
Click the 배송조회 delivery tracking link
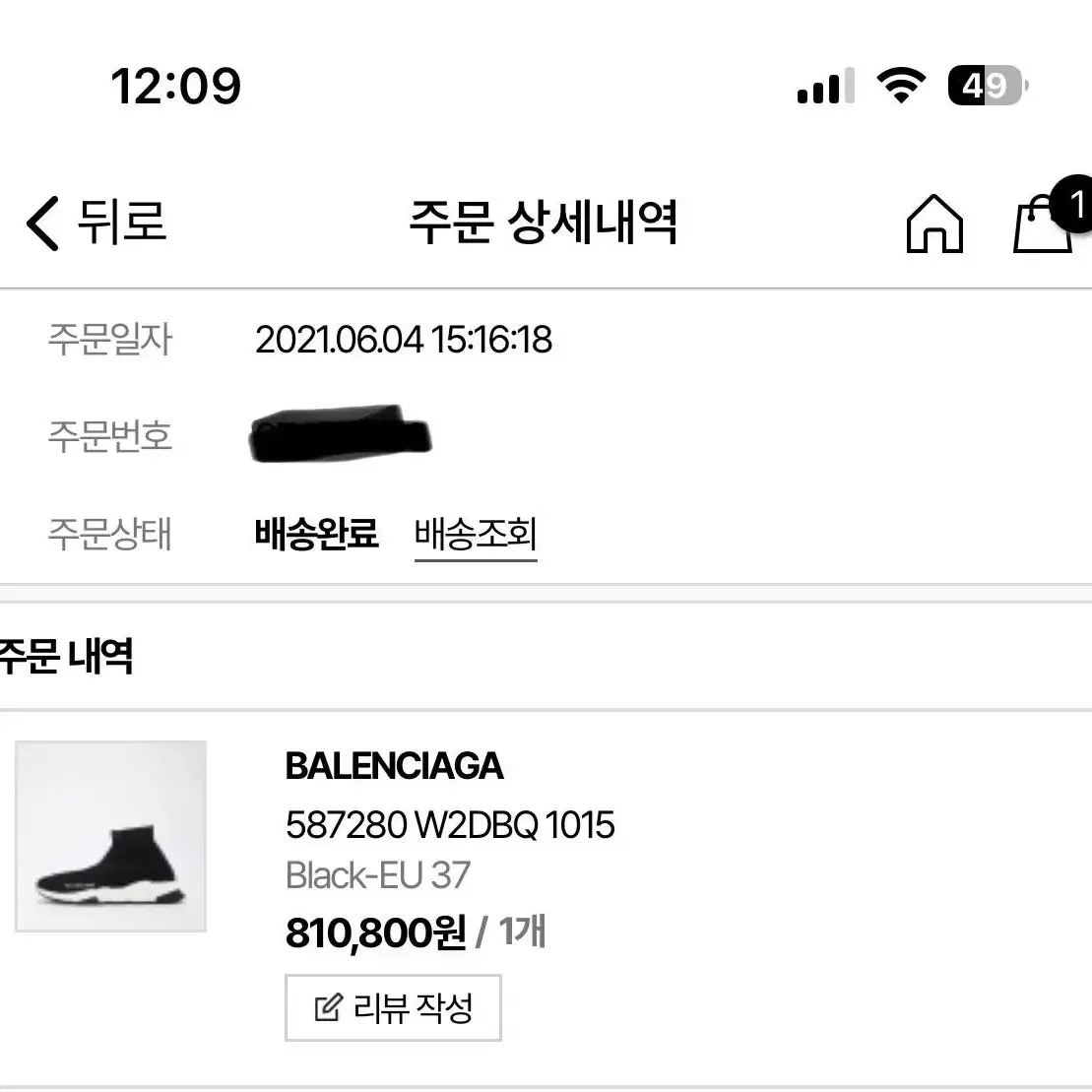[476, 535]
